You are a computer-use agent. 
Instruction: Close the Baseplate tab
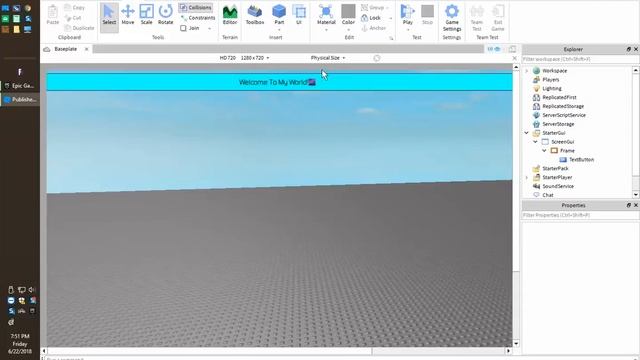pyautogui.click(x=87, y=49)
